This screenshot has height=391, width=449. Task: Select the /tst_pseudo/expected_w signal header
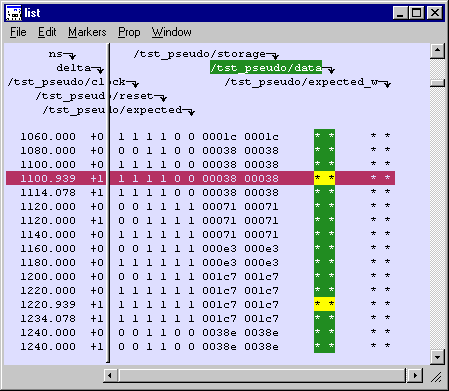301,82
